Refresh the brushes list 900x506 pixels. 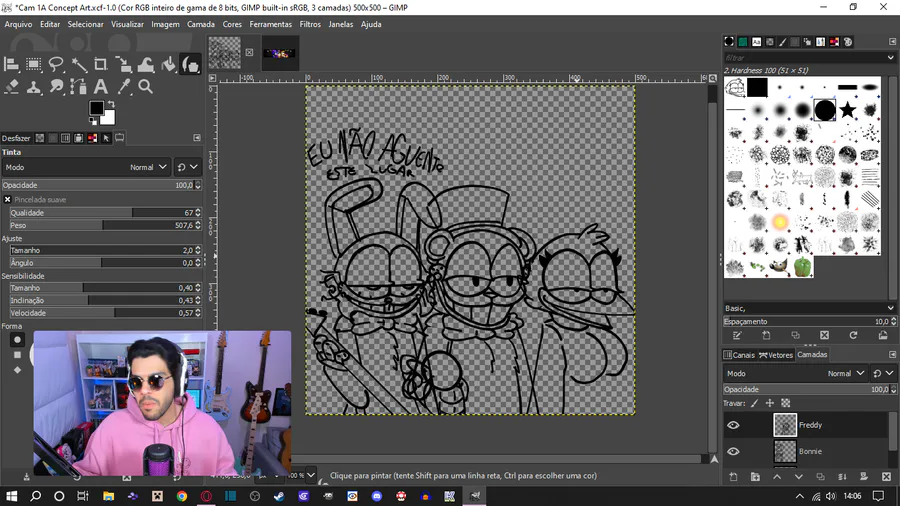tap(853, 336)
